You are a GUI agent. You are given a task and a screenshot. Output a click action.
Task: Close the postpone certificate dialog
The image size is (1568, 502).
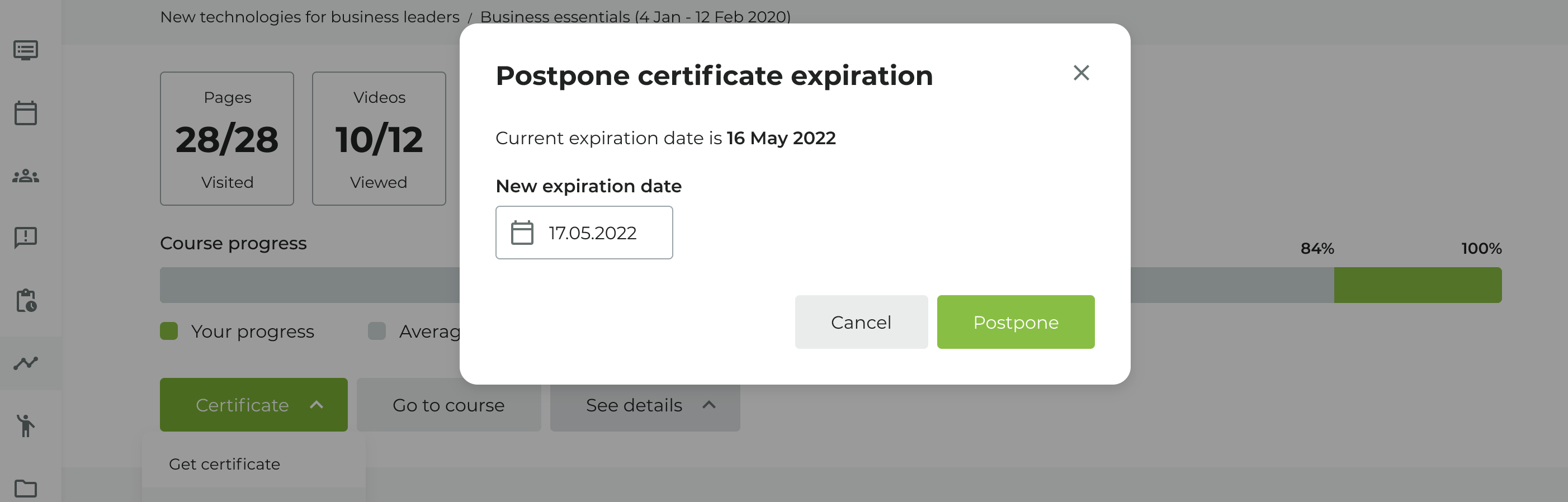(x=1081, y=73)
